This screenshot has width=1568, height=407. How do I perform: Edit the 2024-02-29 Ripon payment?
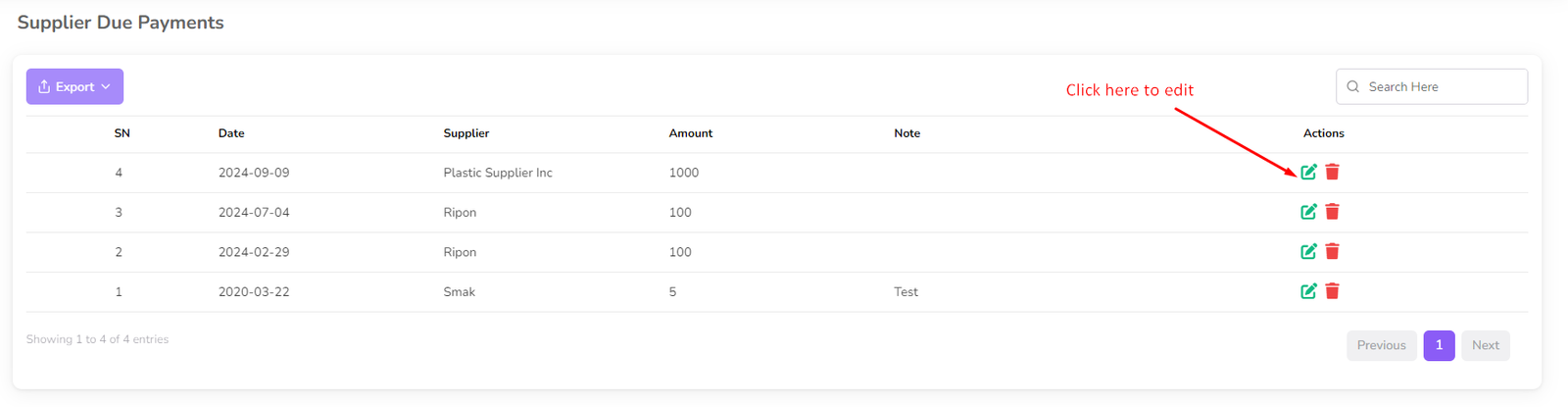pyautogui.click(x=1308, y=252)
